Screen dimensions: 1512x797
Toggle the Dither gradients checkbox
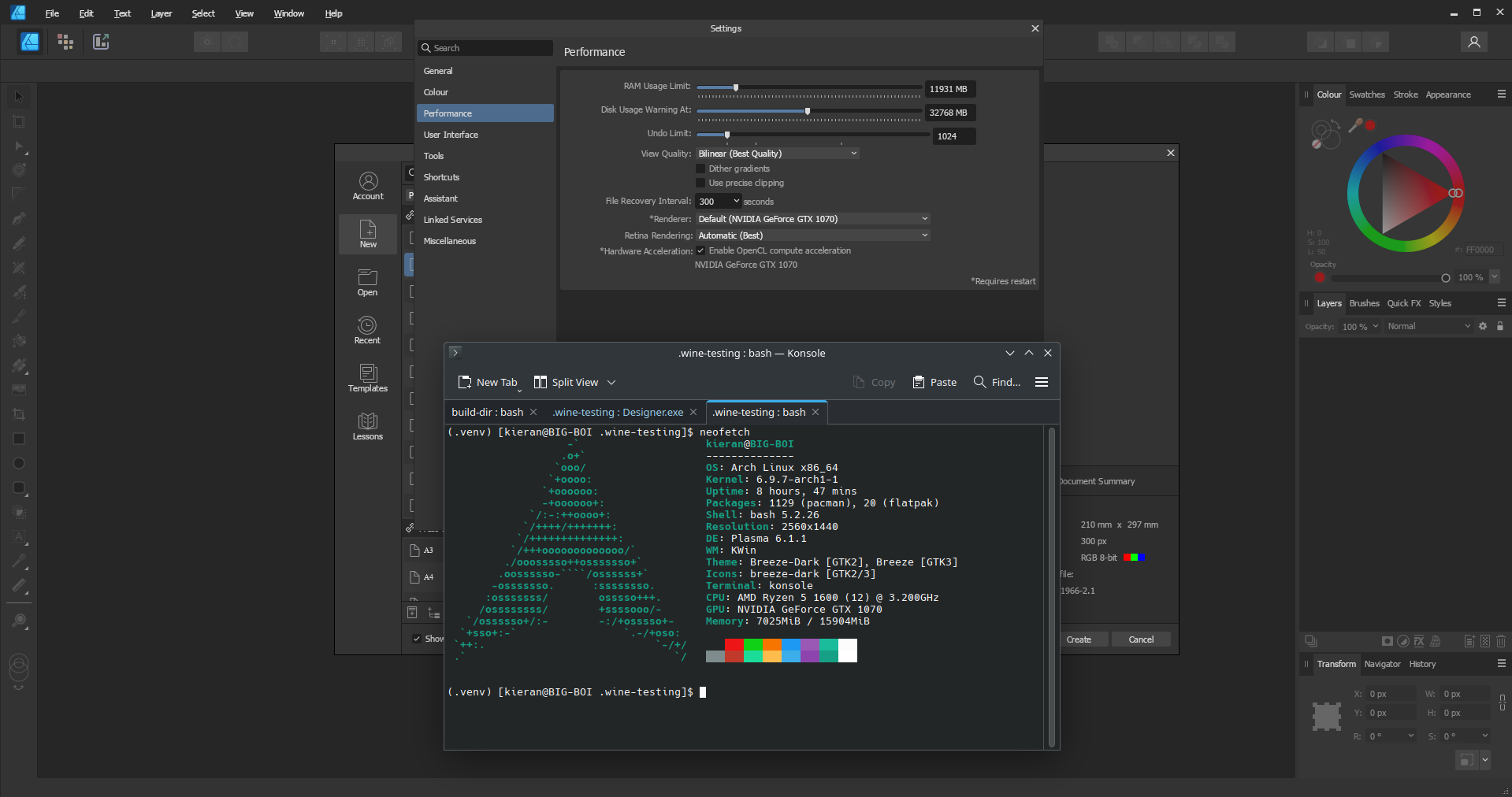click(x=700, y=169)
